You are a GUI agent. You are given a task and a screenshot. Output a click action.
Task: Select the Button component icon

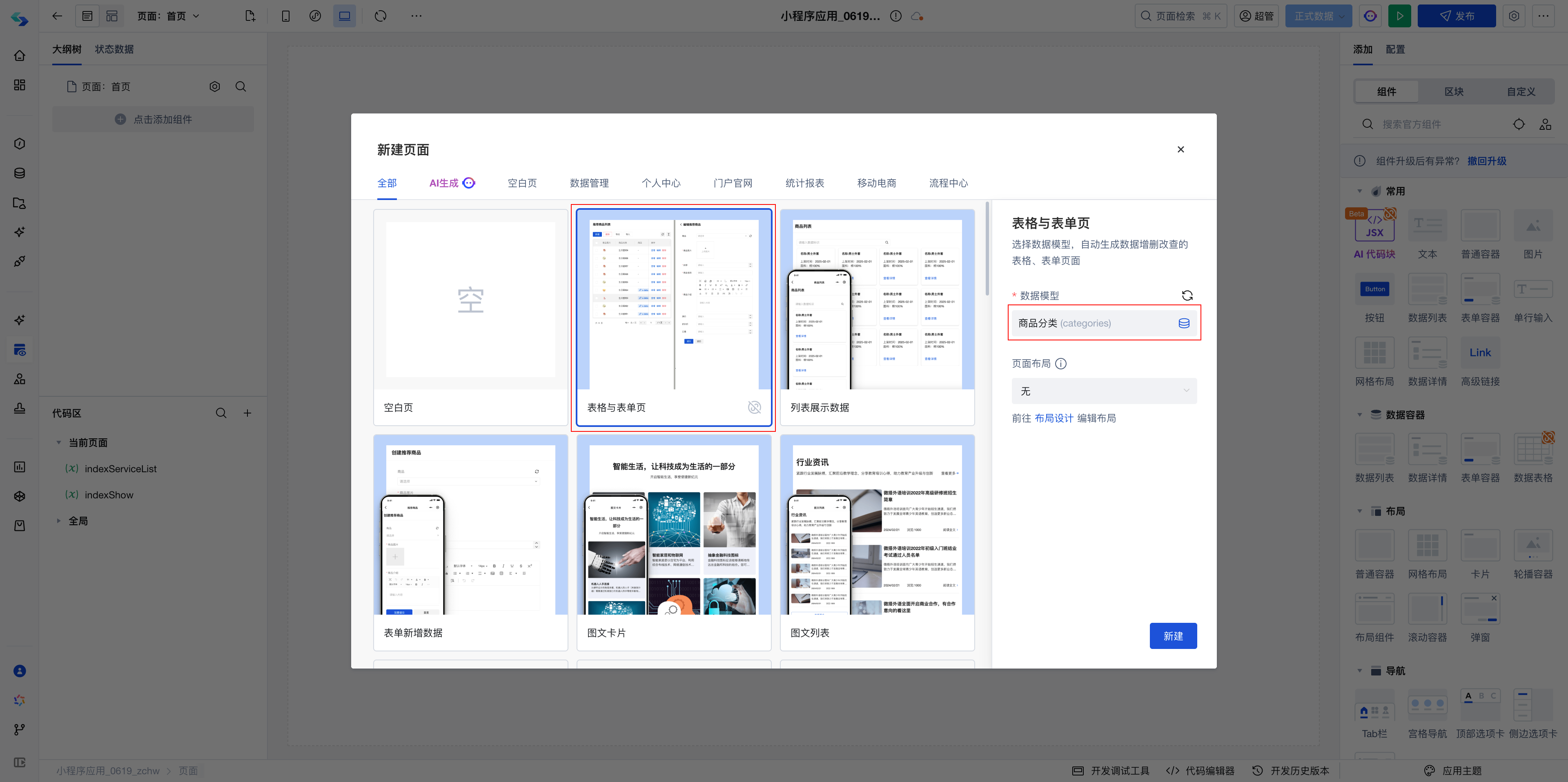(1374, 289)
